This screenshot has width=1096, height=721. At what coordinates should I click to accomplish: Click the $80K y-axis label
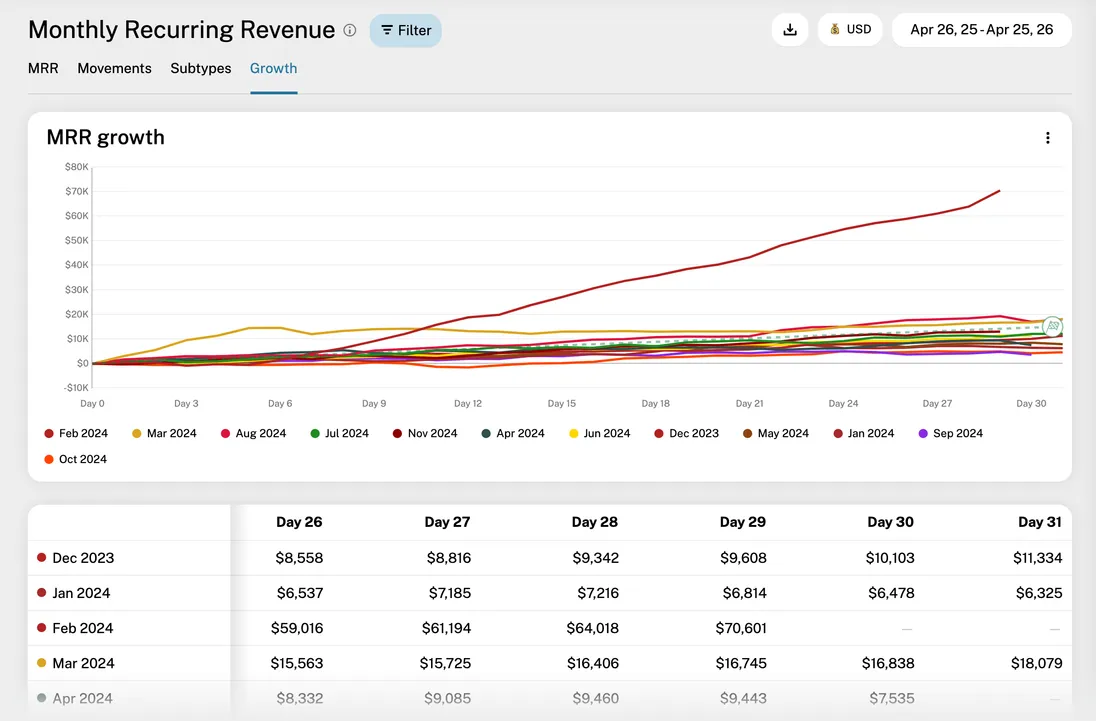tap(77, 166)
